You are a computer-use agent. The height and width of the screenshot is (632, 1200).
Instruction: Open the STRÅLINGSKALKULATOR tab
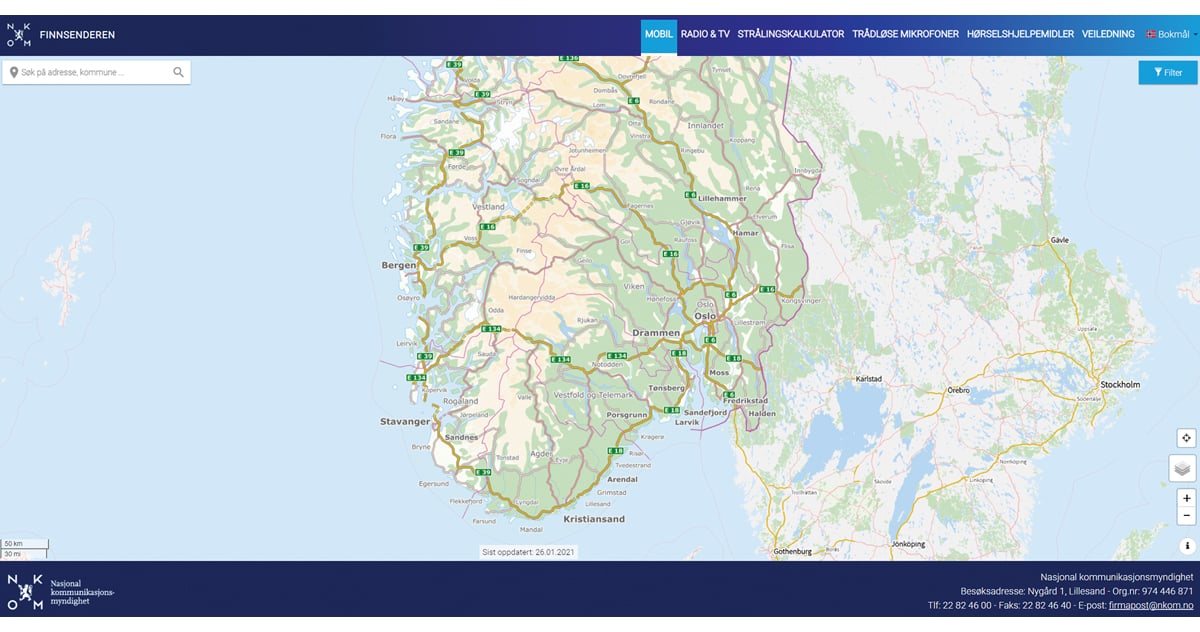pos(790,35)
